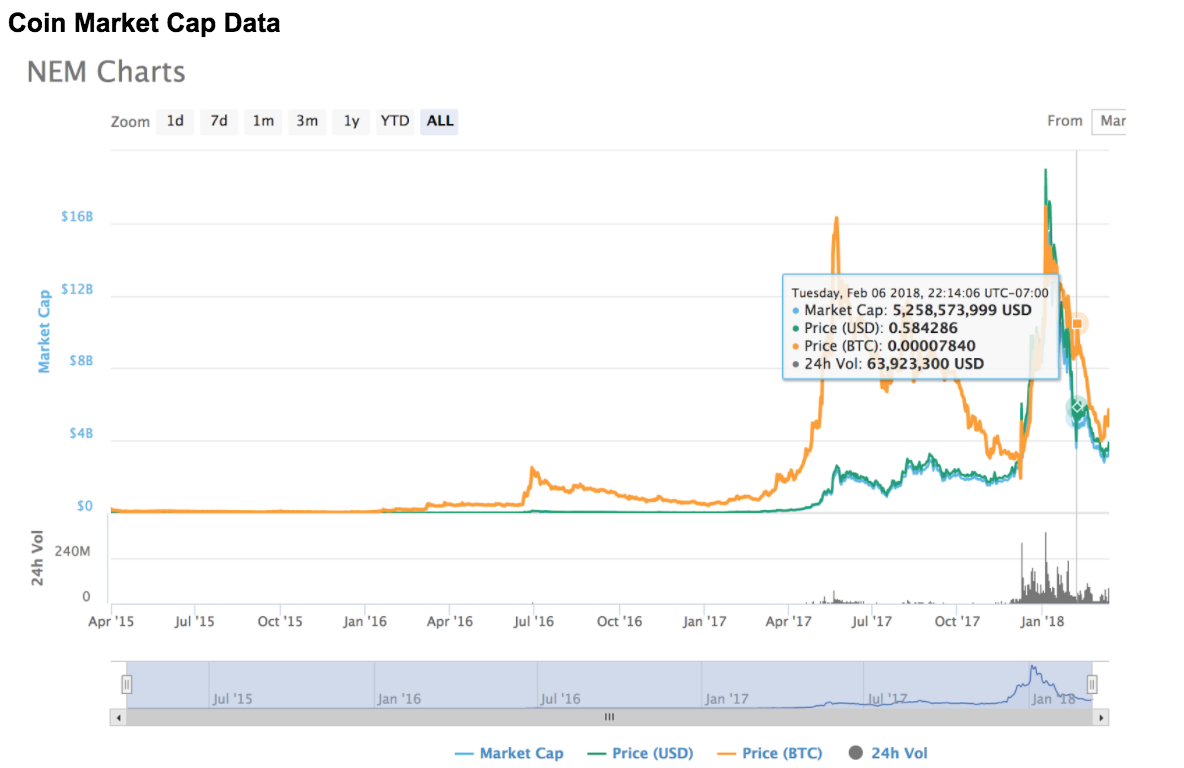Click the Coin Market Cap Data title
Viewport: 1184px width, 768px height.
coord(144,23)
